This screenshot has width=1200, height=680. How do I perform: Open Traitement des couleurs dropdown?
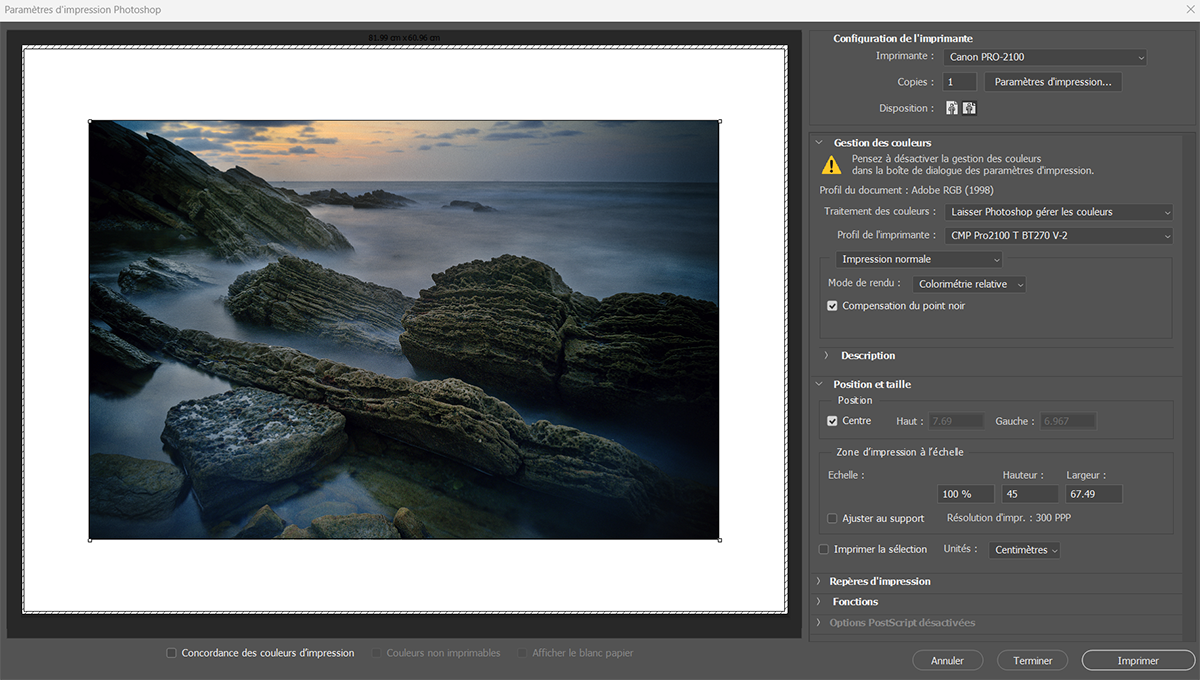click(x=1058, y=212)
